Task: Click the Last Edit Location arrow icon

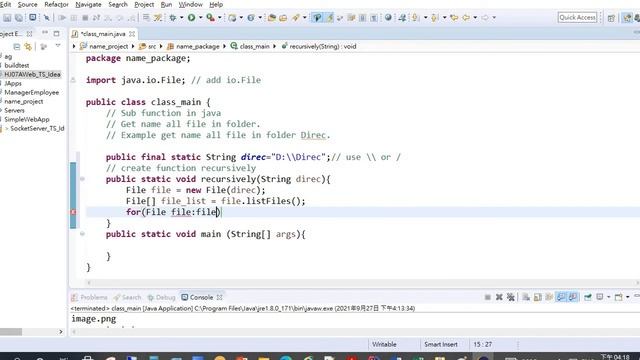Action: pyautogui.click(x=454, y=18)
